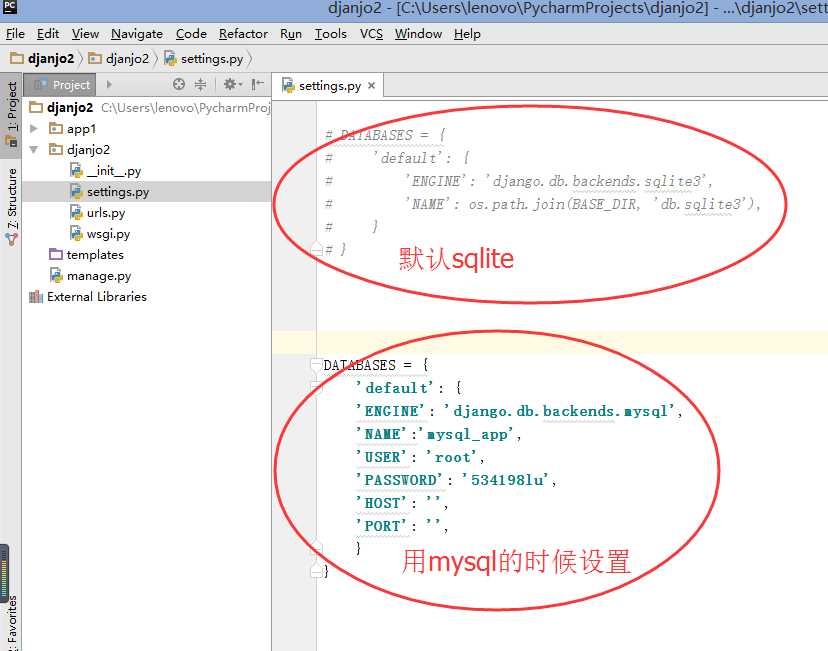Open the Navigate menu
828x651 pixels.
coord(137,34)
